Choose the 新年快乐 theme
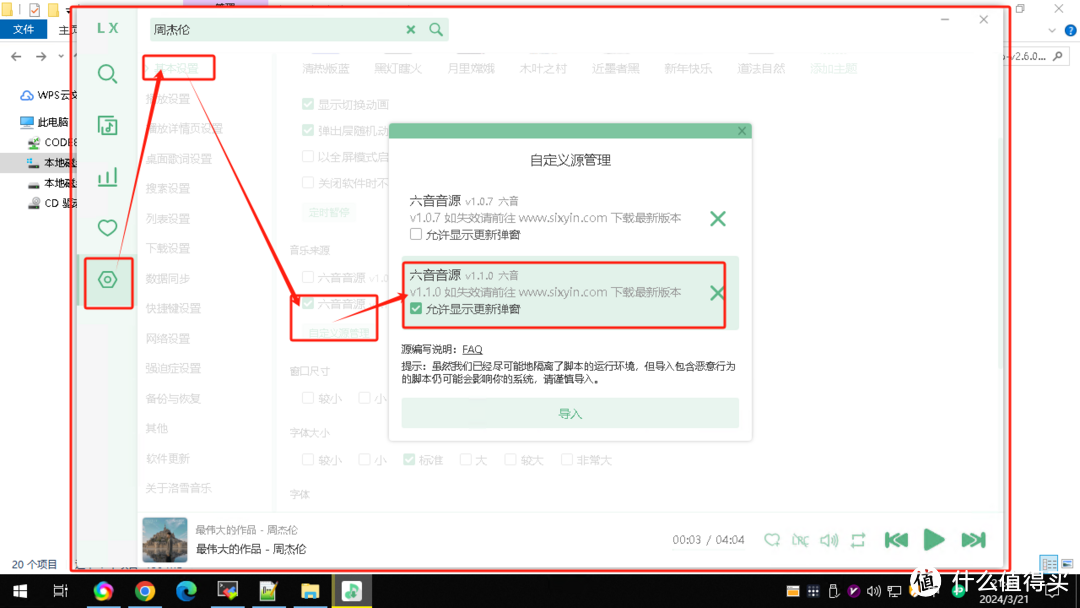 (688, 68)
